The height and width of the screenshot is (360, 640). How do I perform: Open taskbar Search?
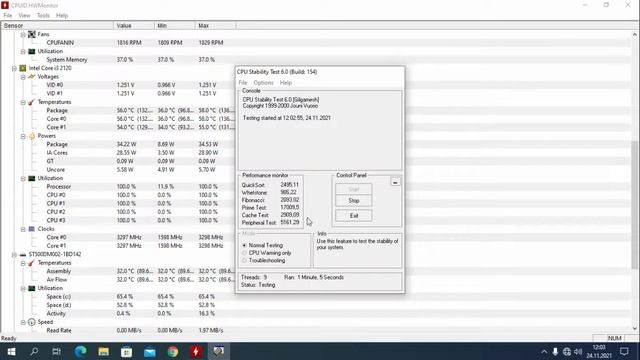(x=34, y=351)
